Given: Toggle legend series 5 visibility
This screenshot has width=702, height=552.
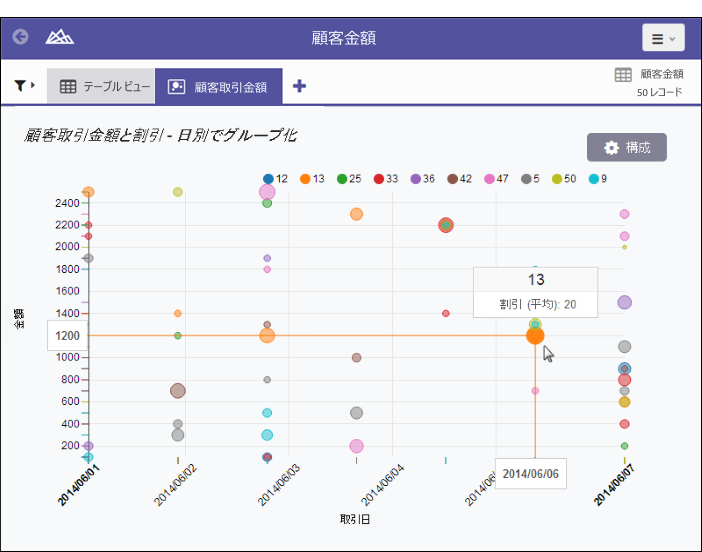Looking at the screenshot, I should point(526,179).
